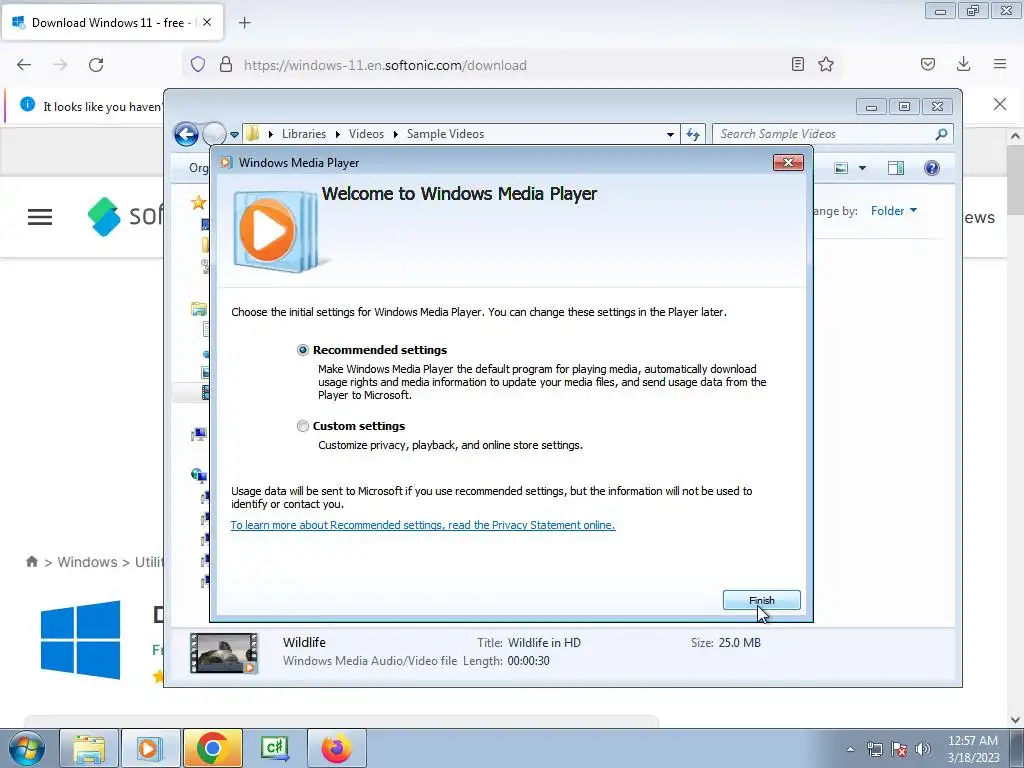Open the Privacy Statement online link
Image resolution: width=1024 pixels, height=768 pixels.
tap(423, 525)
